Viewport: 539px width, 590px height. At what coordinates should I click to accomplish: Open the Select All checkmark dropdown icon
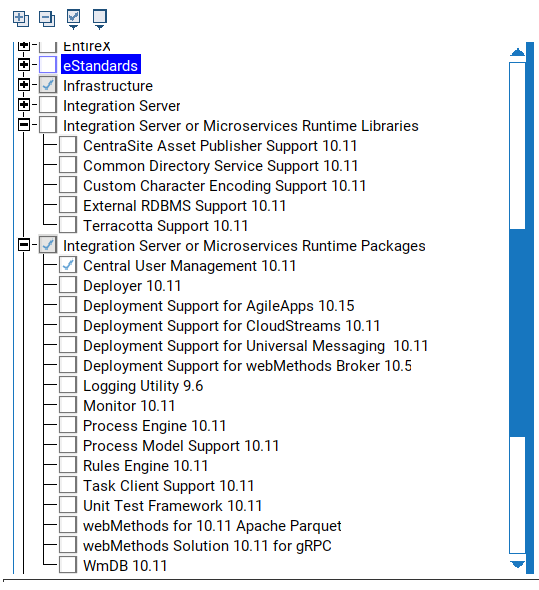point(73,19)
